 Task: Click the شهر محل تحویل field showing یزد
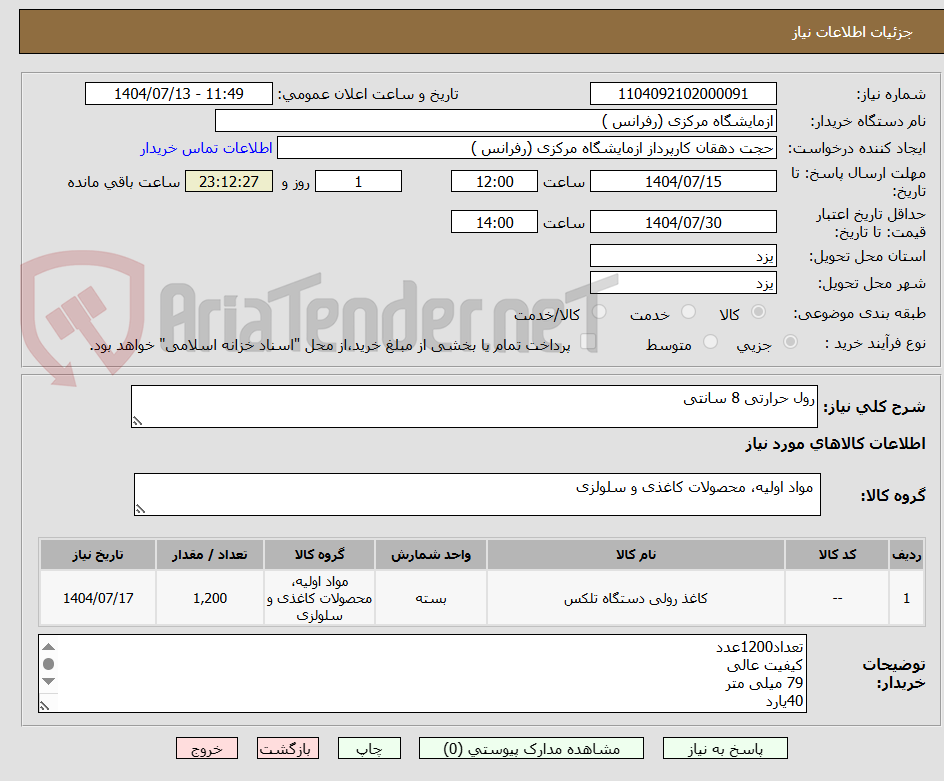(683, 282)
